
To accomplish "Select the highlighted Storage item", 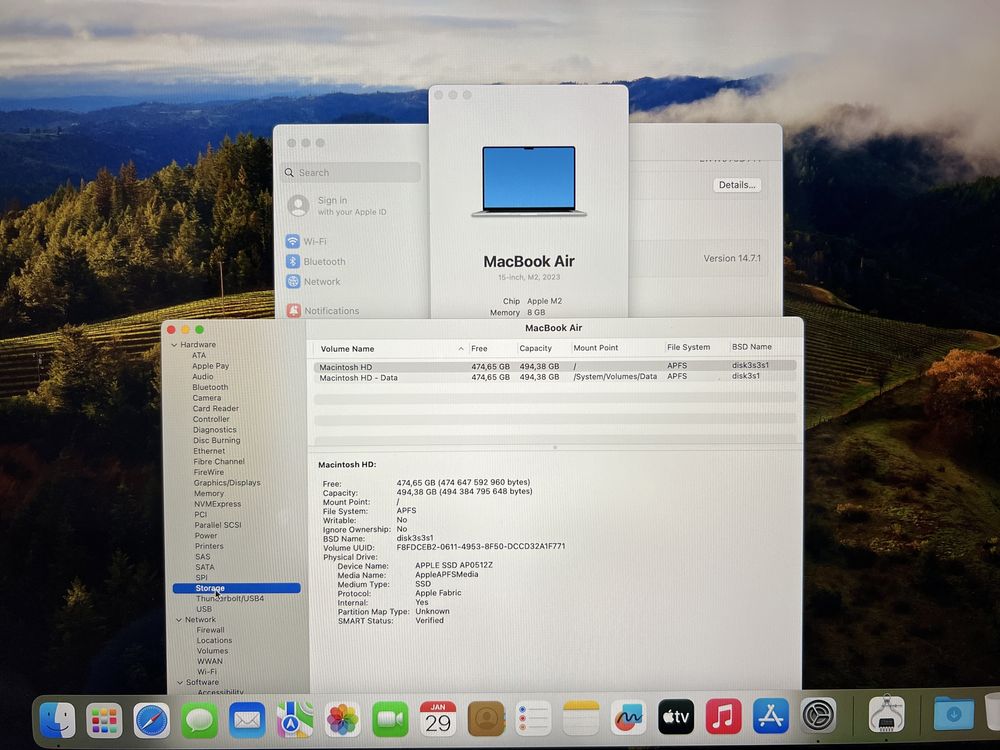I will click(237, 588).
